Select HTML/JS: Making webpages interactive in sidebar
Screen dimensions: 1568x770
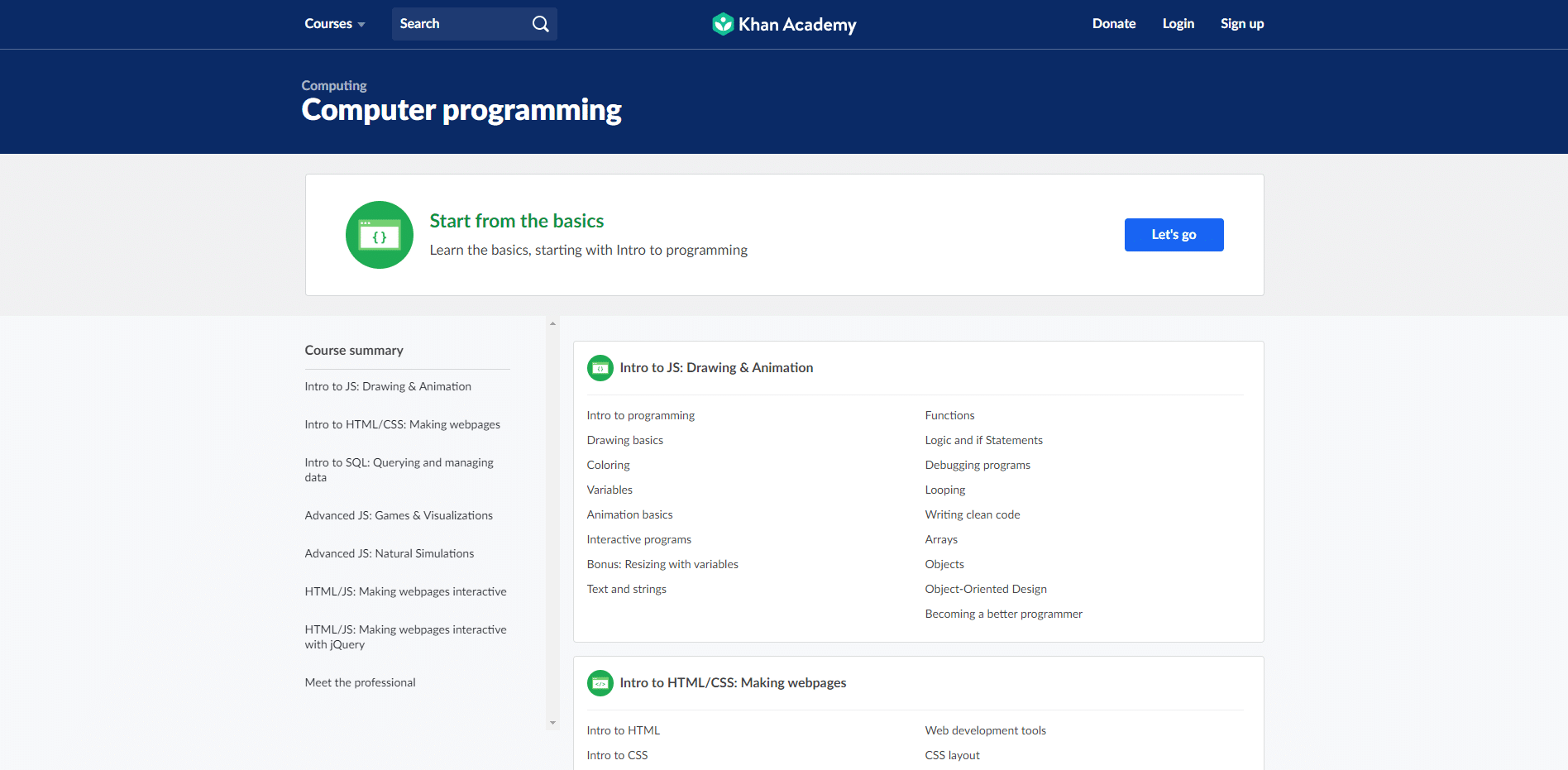(406, 591)
